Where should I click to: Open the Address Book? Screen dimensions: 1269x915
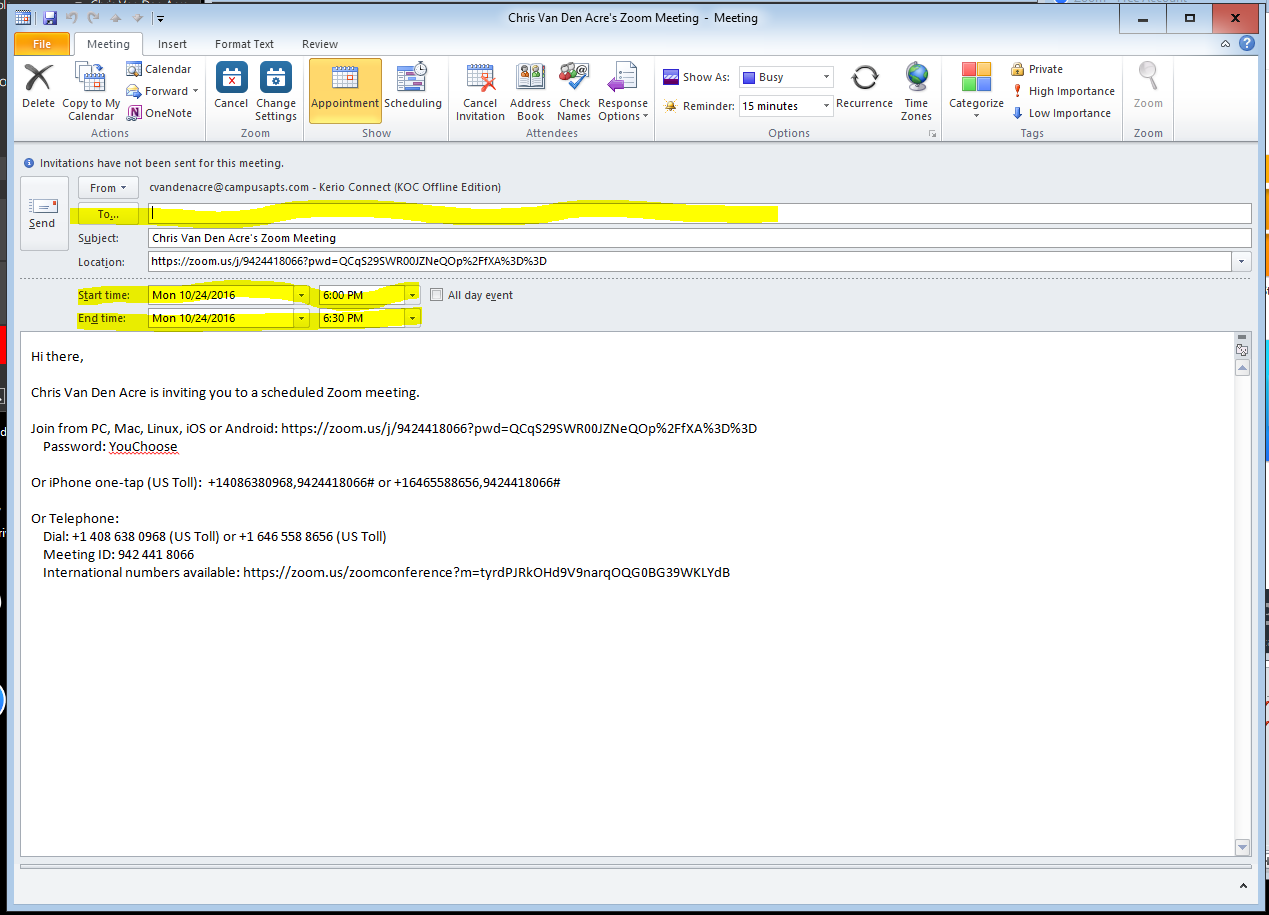(x=530, y=79)
